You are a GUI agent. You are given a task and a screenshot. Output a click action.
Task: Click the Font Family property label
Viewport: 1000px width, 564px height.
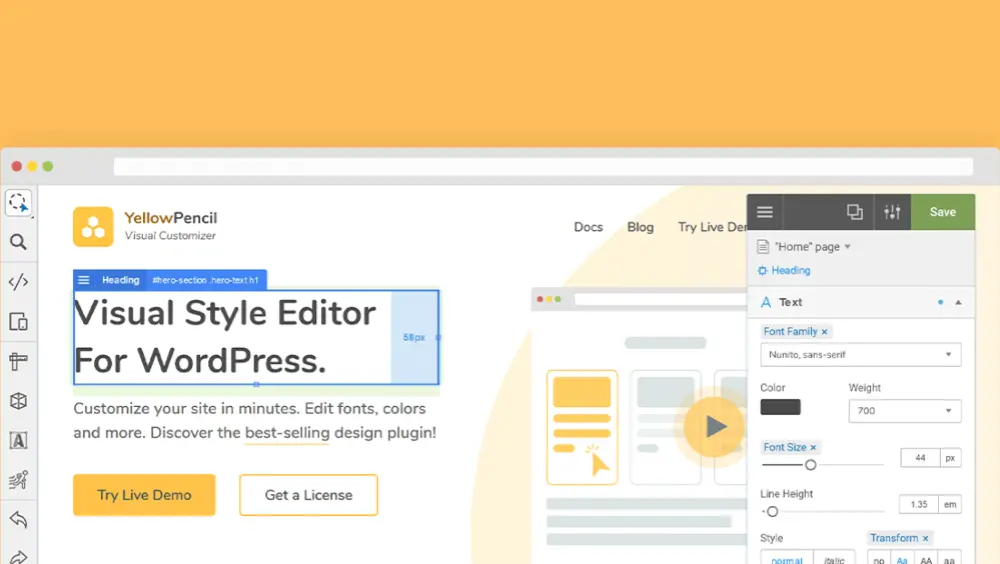790,332
